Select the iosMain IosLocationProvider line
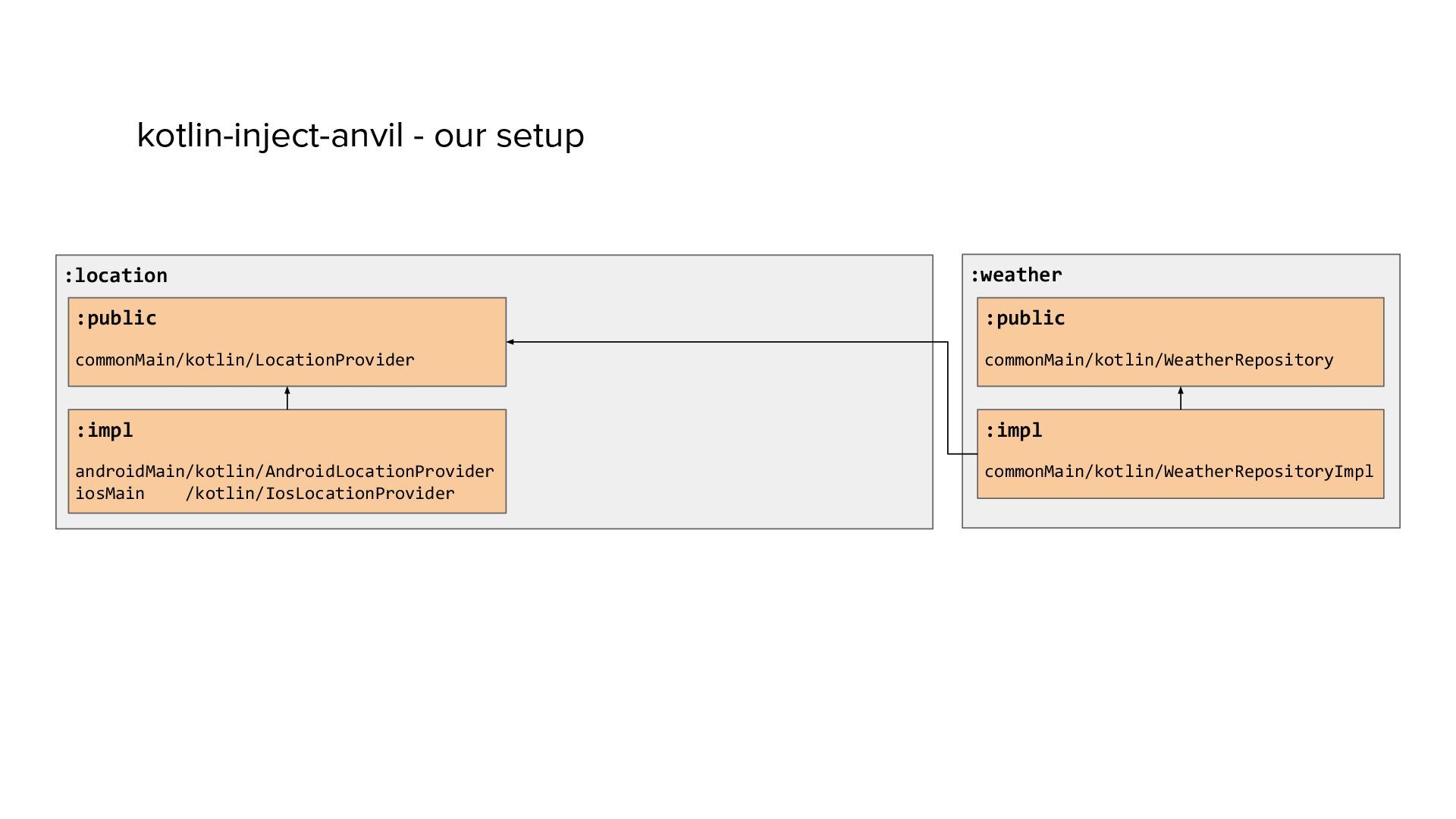The width and height of the screenshot is (1456, 819). coord(265,494)
